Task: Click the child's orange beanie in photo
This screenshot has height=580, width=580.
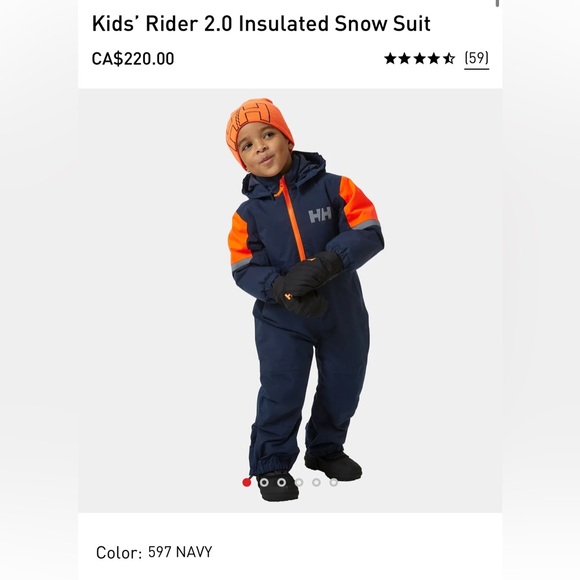Action: pyautogui.click(x=258, y=124)
